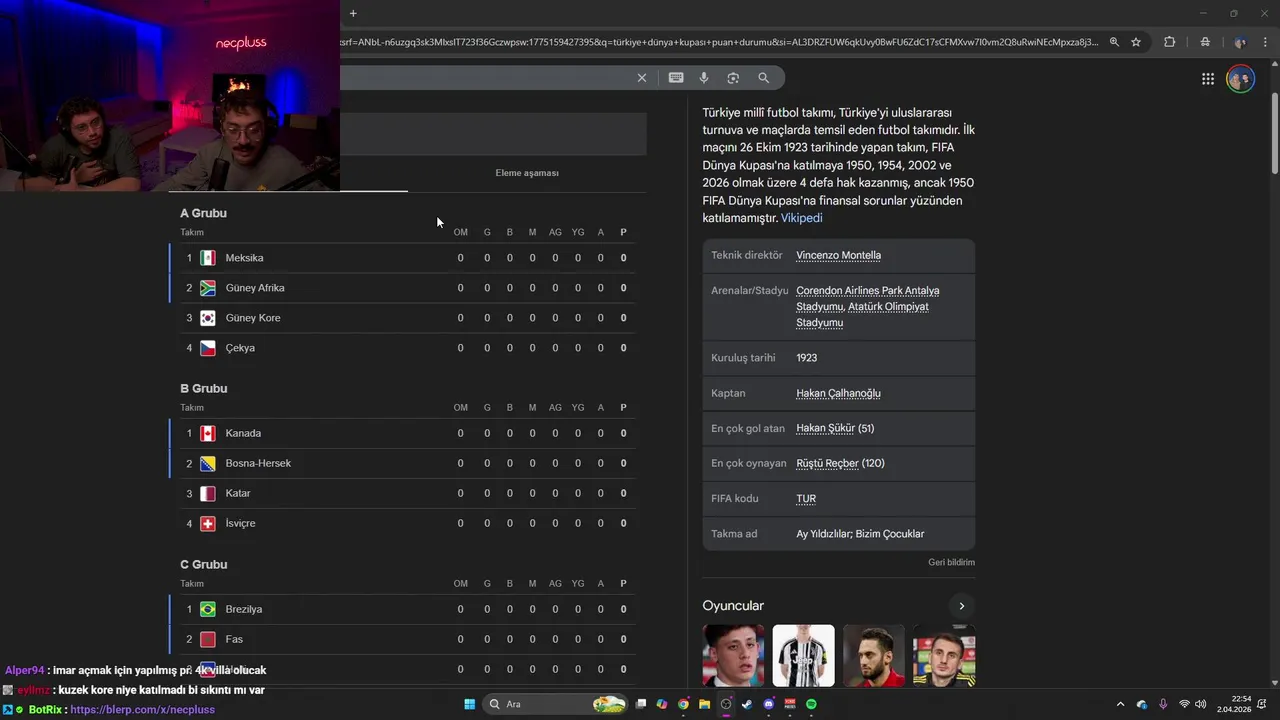Start voice search with microphone icon
1280x720 pixels.
coord(704,78)
